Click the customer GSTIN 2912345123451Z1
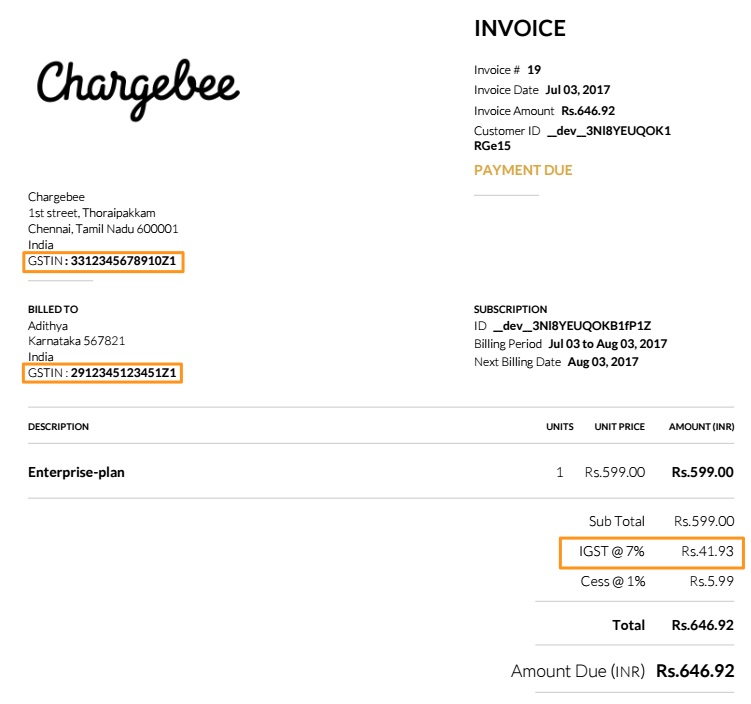The height and width of the screenshot is (704, 751). [x=125, y=373]
